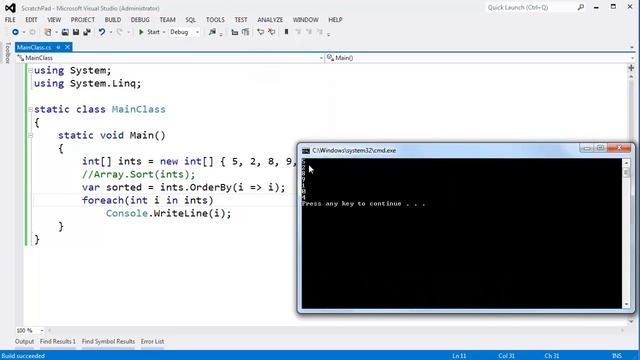This screenshot has height=360, width=640.
Task: Comment out the selected lines icon
Action: tap(260, 32)
